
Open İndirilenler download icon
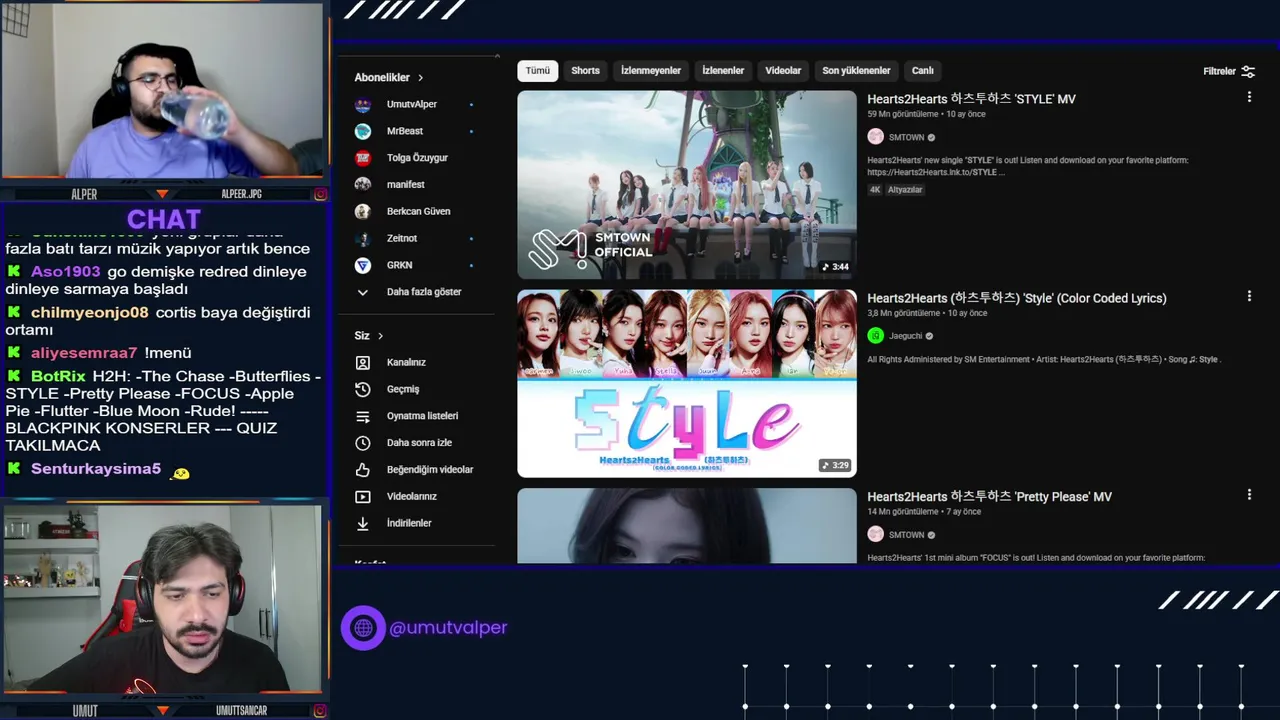(x=363, y=523)
